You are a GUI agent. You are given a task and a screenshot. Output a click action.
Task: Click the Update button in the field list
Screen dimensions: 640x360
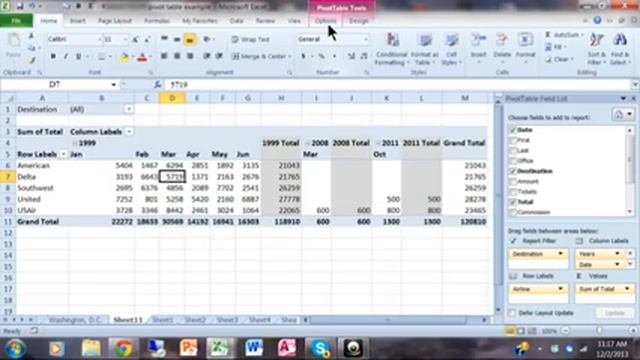click(x=614, y=313)
